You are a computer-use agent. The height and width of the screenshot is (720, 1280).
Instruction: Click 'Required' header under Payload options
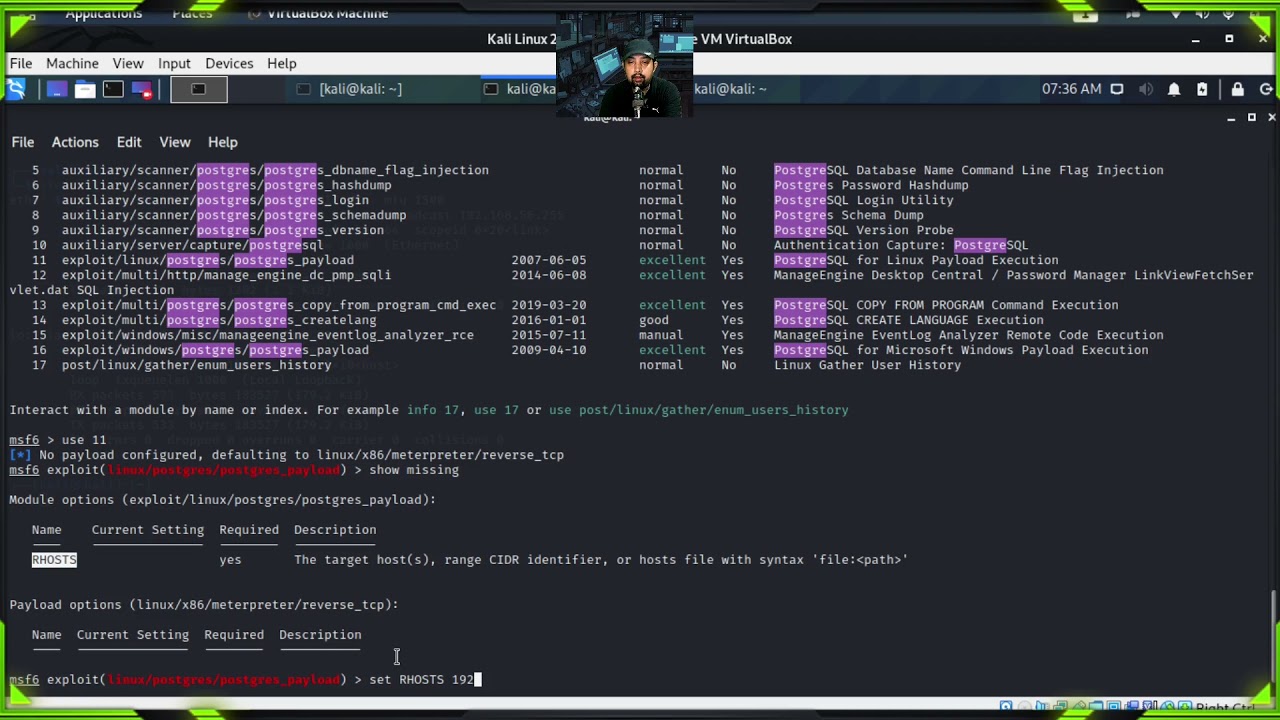[x=234, y=635]
